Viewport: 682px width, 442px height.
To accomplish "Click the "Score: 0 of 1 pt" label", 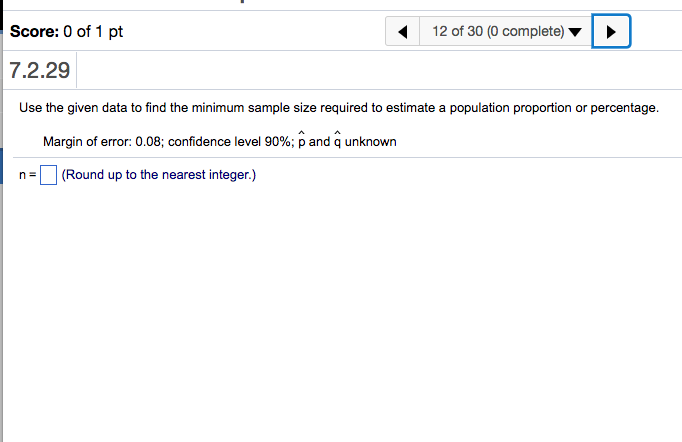I will (66, 32).
